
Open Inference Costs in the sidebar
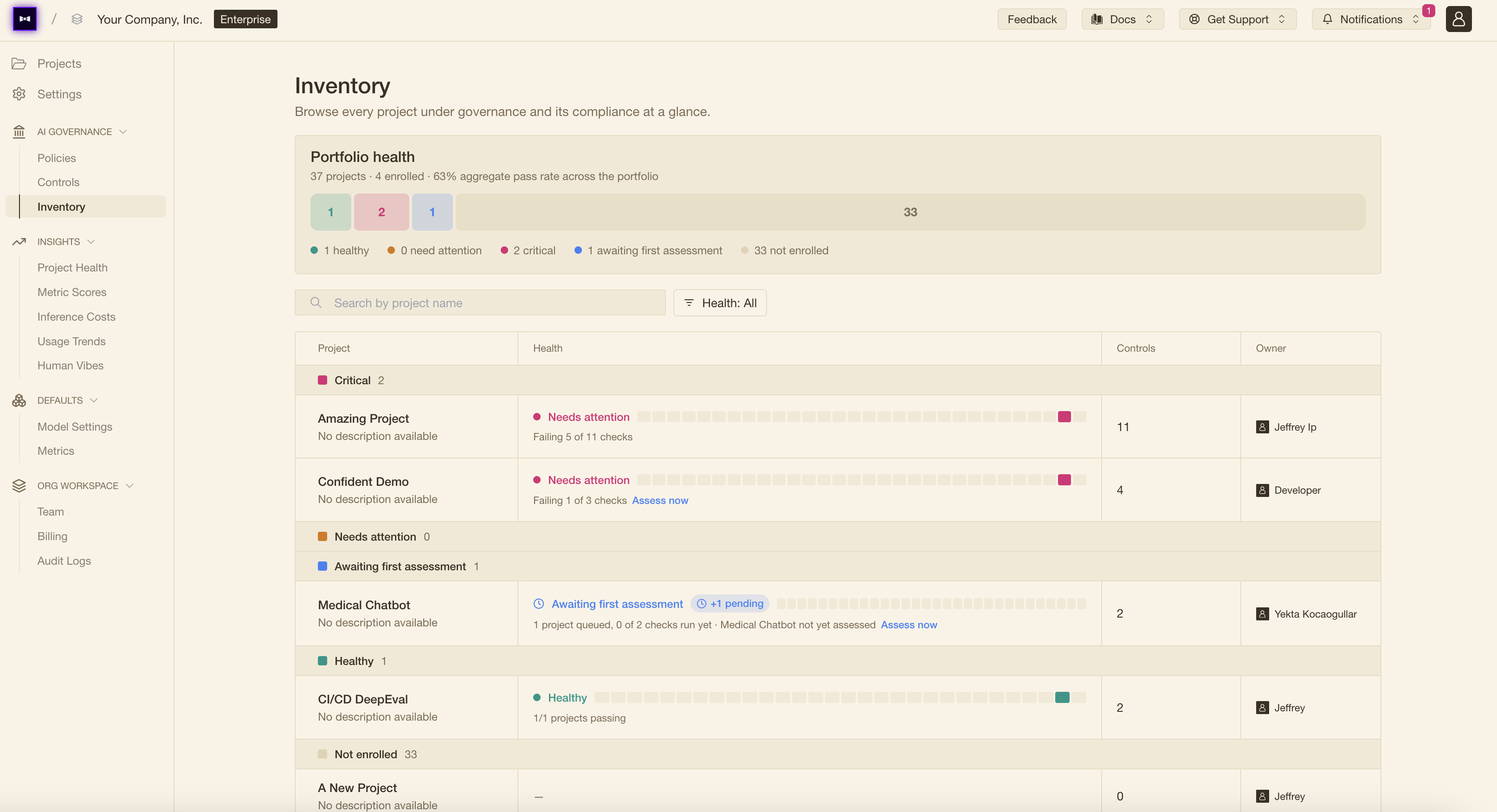[x=76, y=317]
